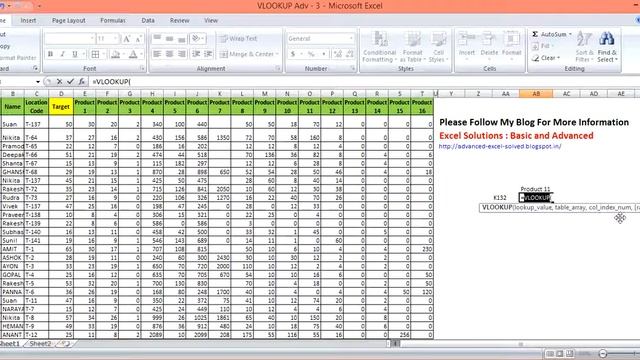The height and width of the screenshot is (360, 640).
Task: Click Decrease Decimal icon
Action: click(x=350, y=54)
